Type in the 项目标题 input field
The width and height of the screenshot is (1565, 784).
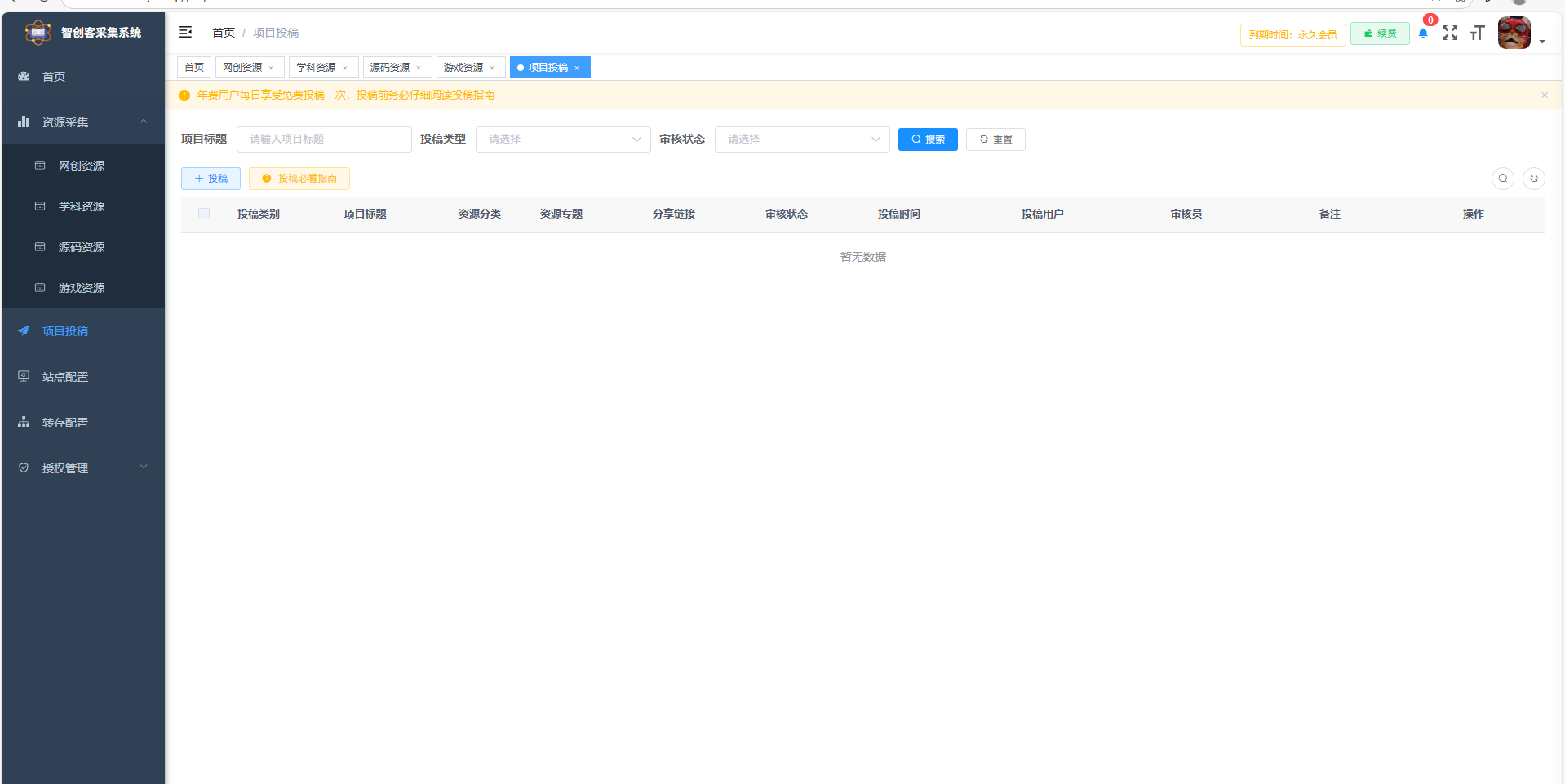coord(323,139)
